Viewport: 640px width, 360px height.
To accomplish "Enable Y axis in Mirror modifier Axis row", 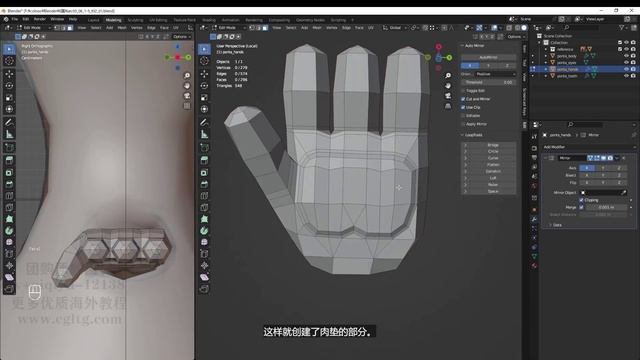I will click(603, 168).
